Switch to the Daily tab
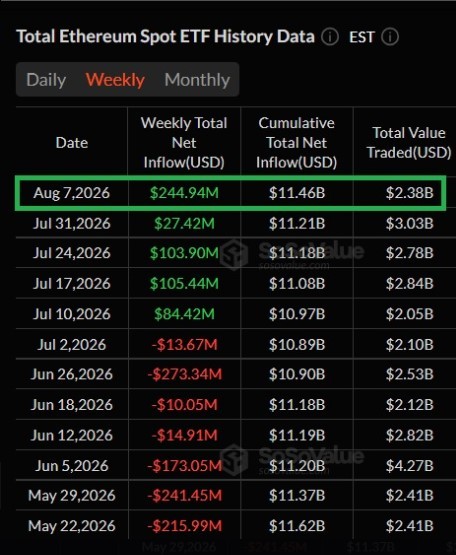The height and width of the screenshot is (555, 456). (46, 80)
